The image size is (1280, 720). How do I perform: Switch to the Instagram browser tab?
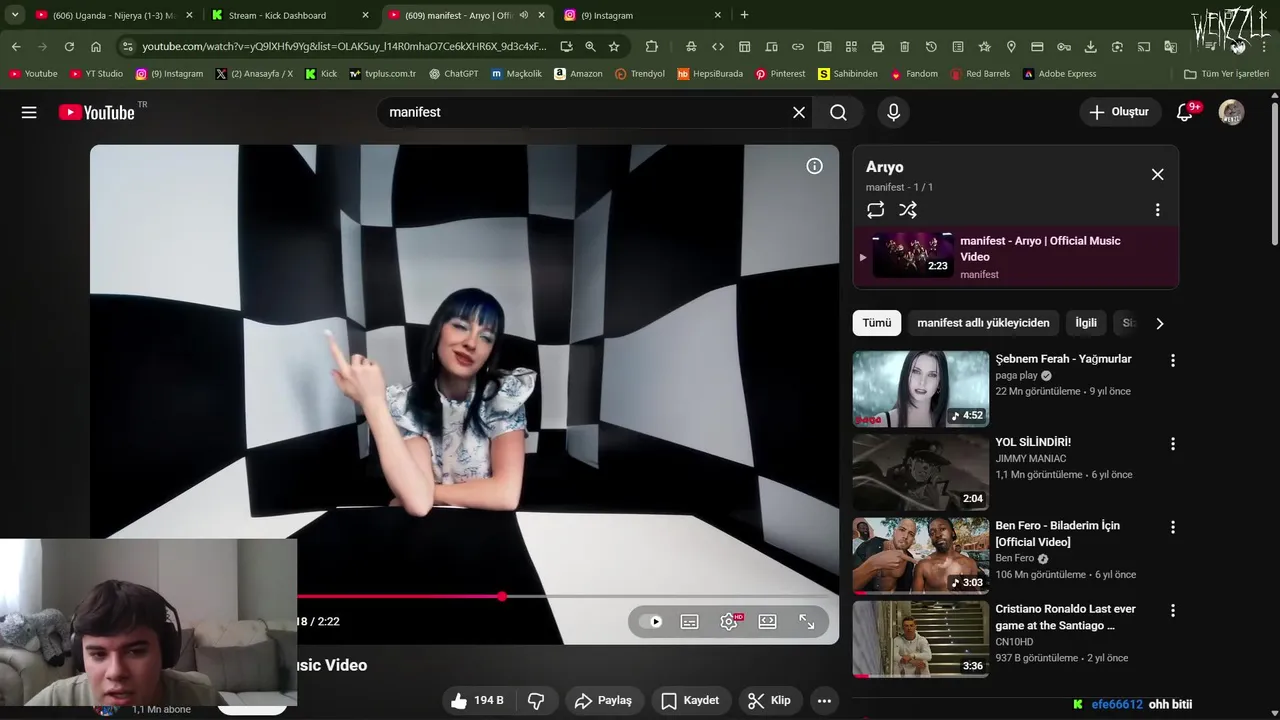pos(642,15)
